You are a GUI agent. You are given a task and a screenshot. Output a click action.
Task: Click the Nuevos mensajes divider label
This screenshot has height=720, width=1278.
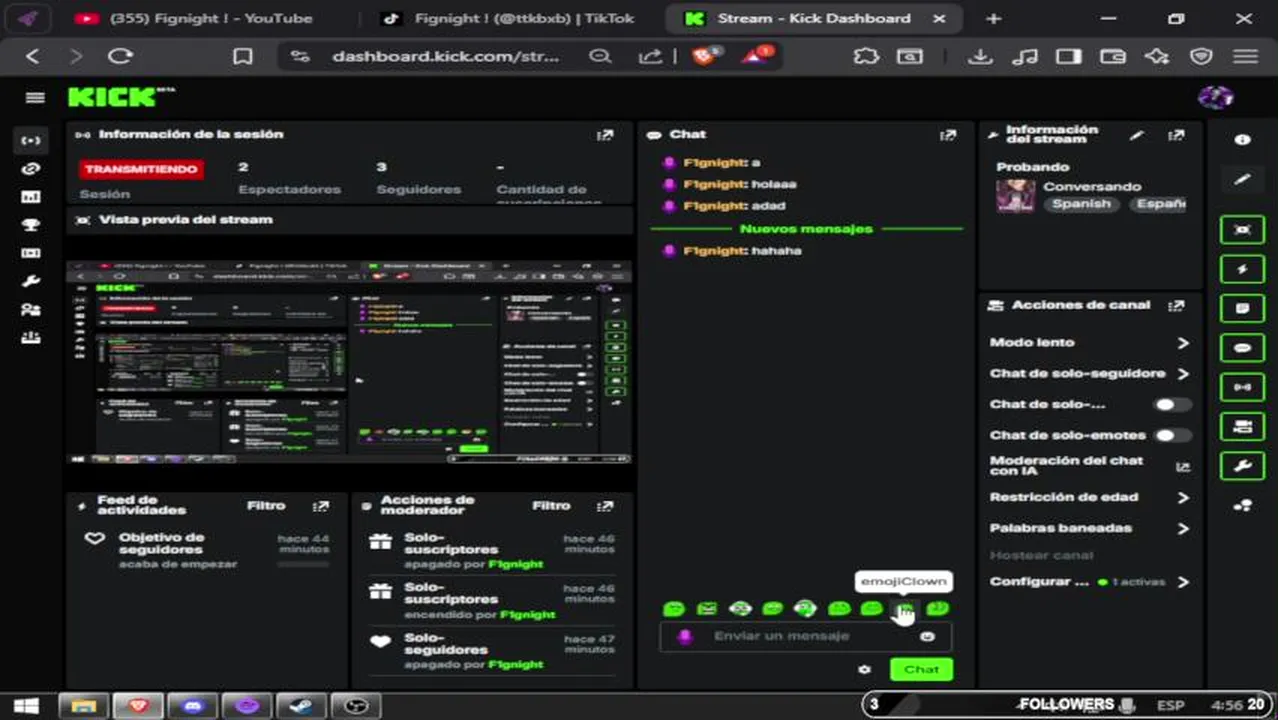[x=806, y=229]
